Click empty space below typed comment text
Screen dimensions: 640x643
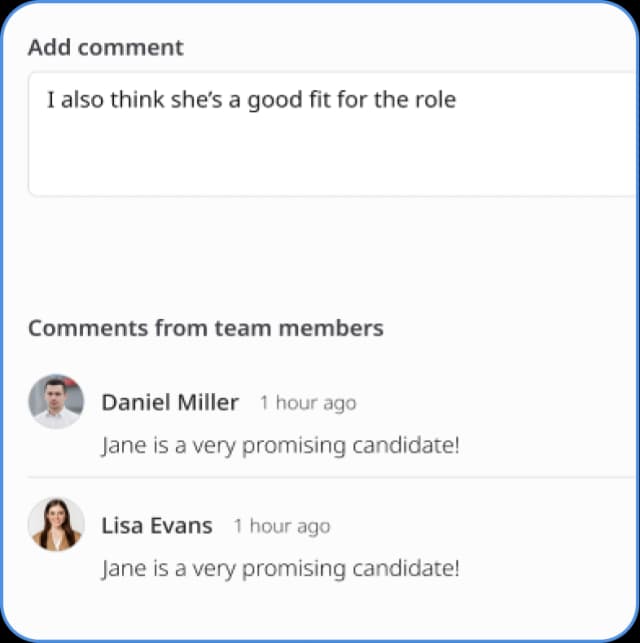pyautogui.click(x=330, y=160)
